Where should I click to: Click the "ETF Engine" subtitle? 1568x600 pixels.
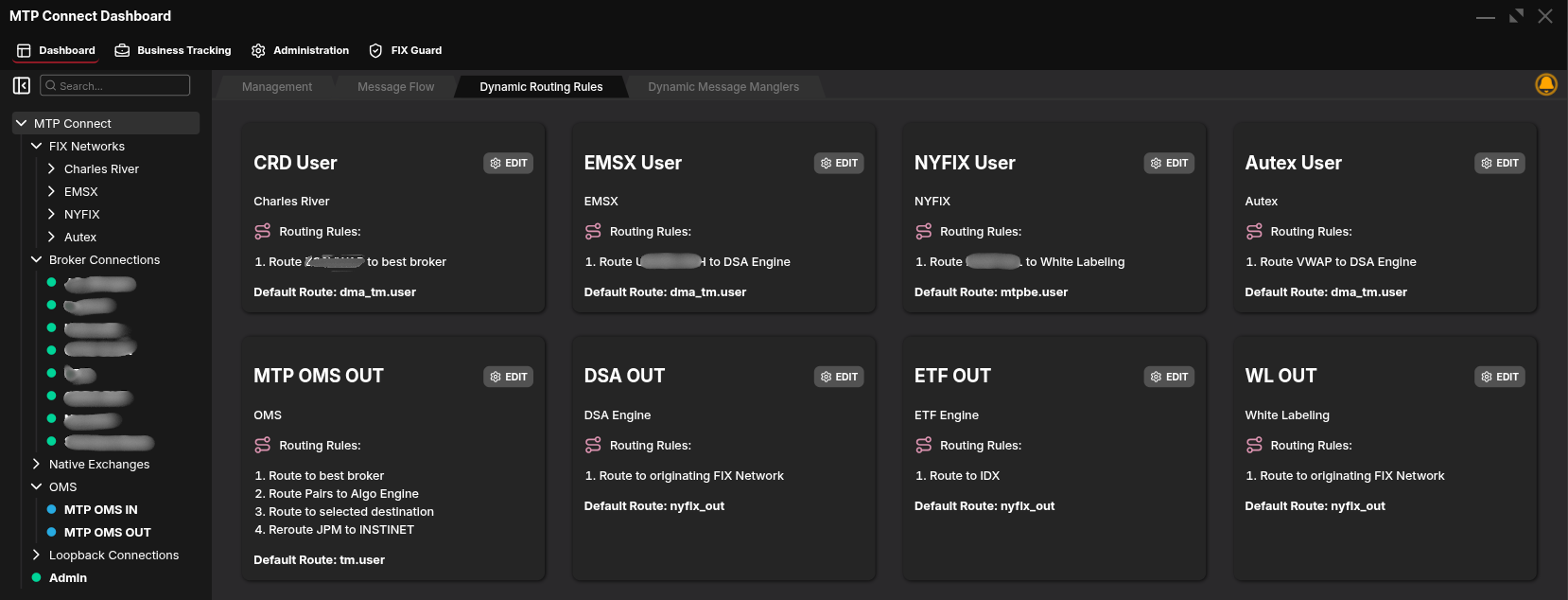point(947,415)
